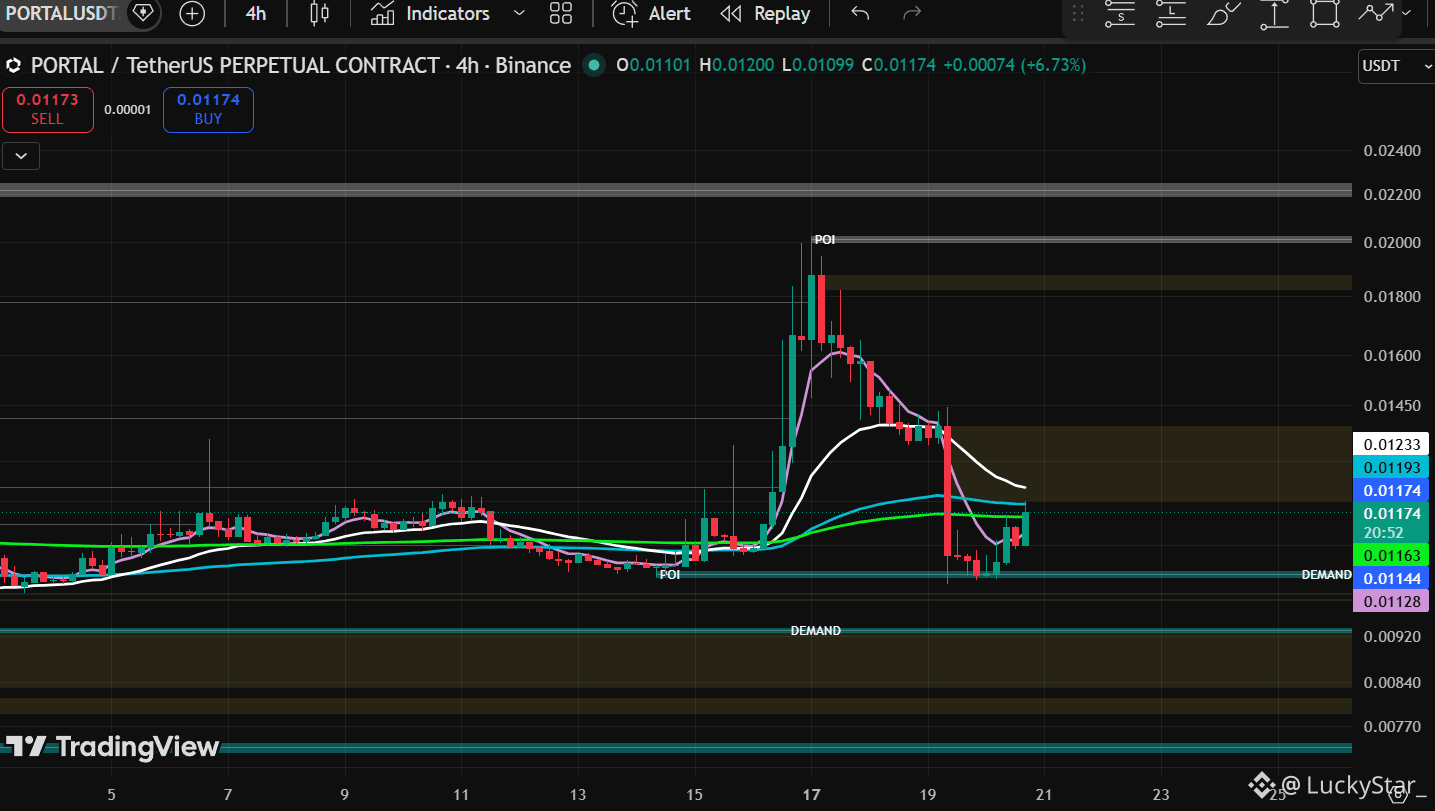Click the TradingView logo

click(x=111, y=747)
